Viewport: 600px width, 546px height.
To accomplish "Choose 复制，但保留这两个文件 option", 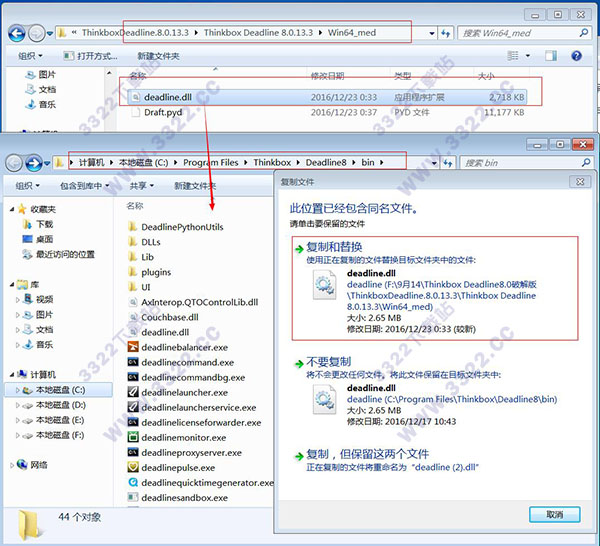I will (435, 461).
